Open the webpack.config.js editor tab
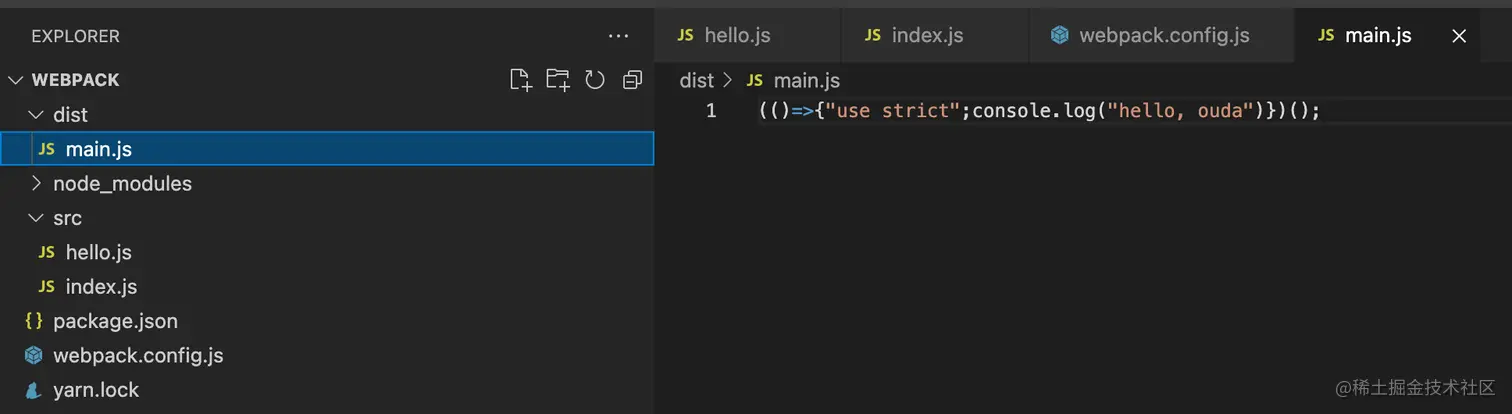Viewport: 1512px width, 414px height. 1163,36
